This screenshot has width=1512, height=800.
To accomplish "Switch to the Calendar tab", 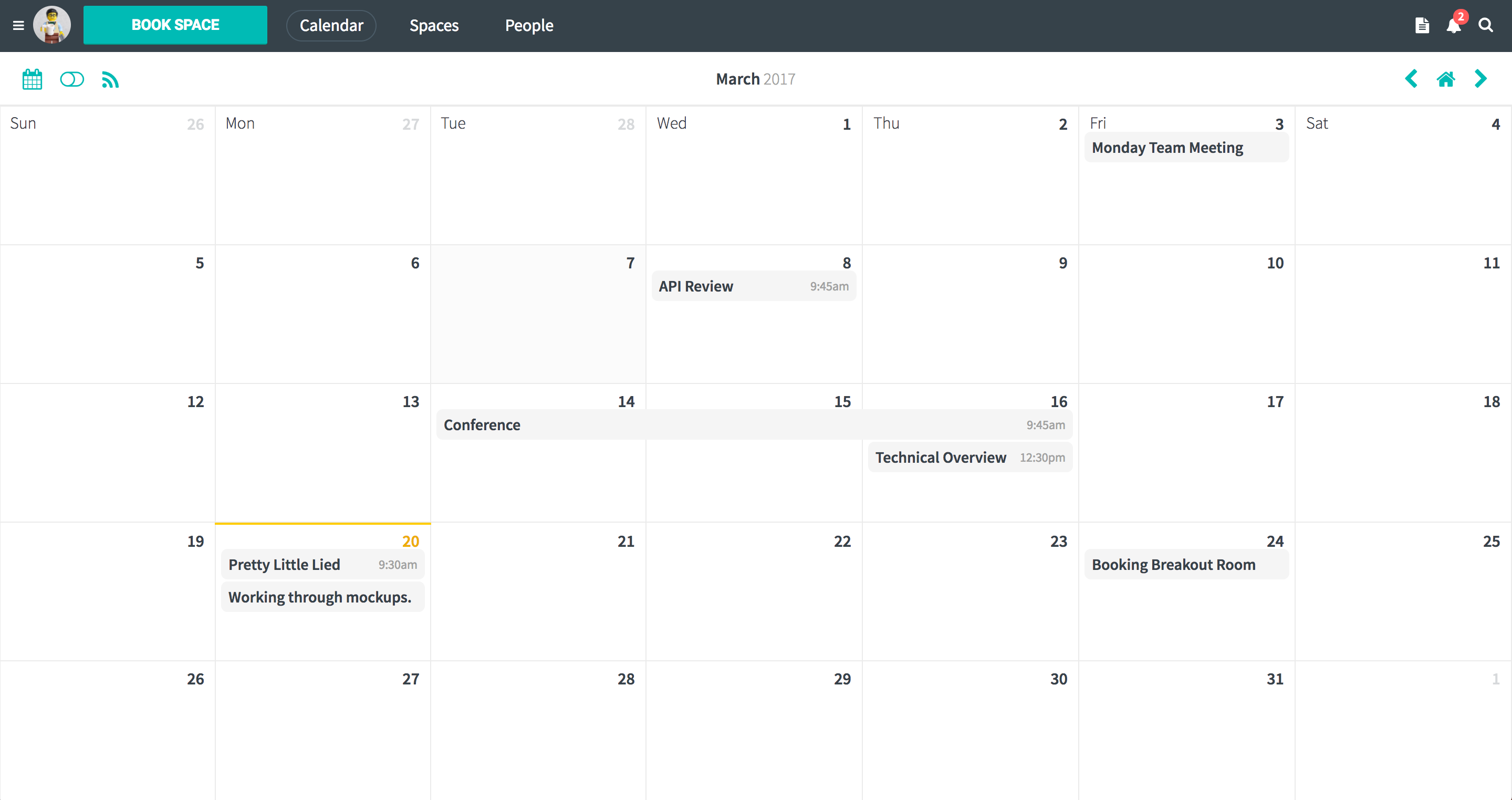I will coord(331,25).
